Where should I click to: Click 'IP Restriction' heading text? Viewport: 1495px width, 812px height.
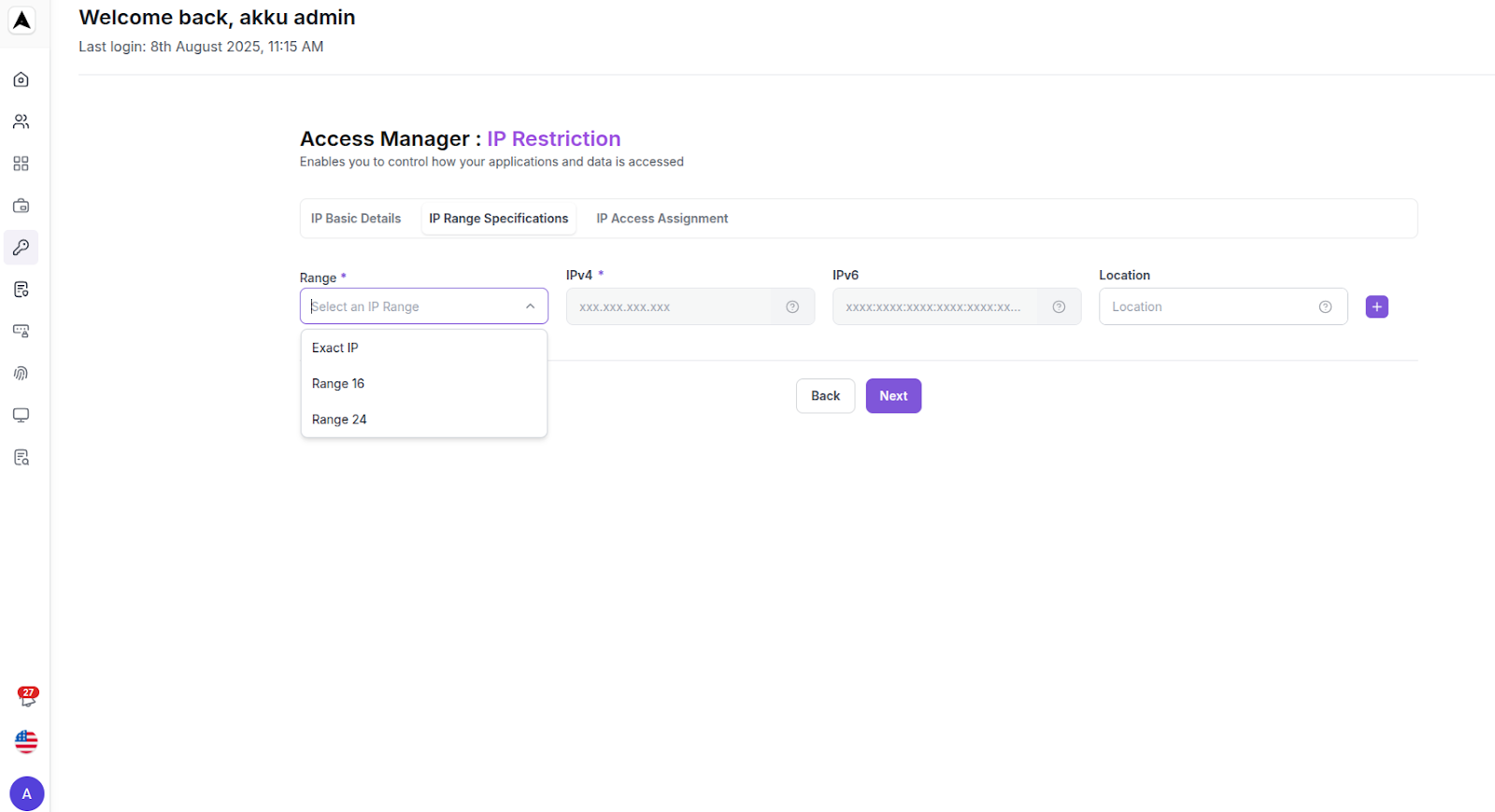(553, 138)
